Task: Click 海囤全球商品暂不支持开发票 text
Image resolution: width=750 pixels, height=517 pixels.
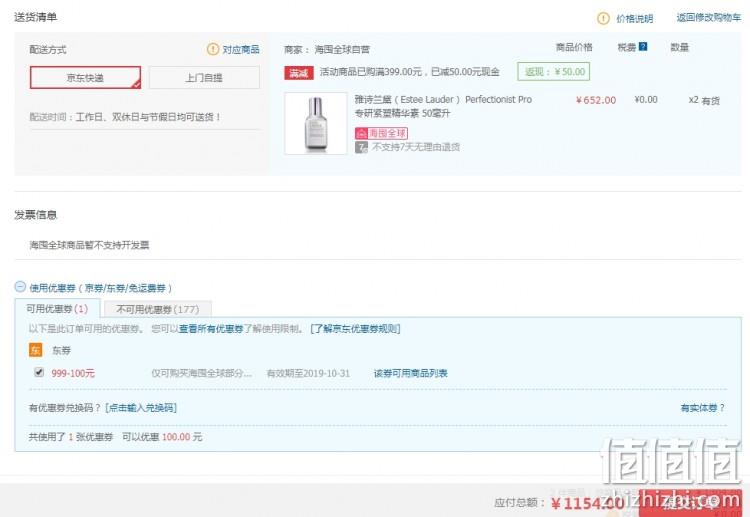Action: pyautogui.click(x=89, y=245)
